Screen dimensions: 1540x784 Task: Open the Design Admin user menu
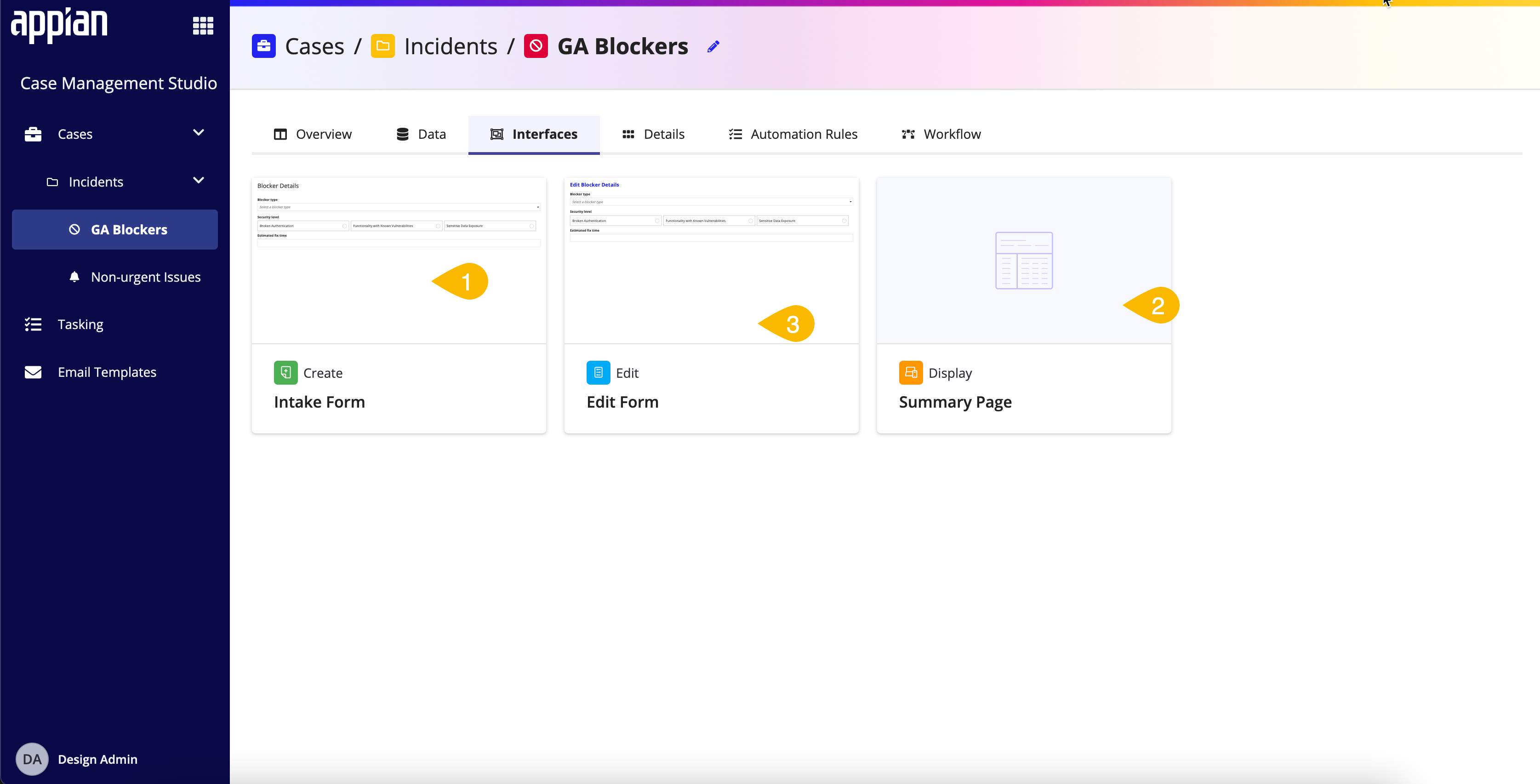coord(97,759)
